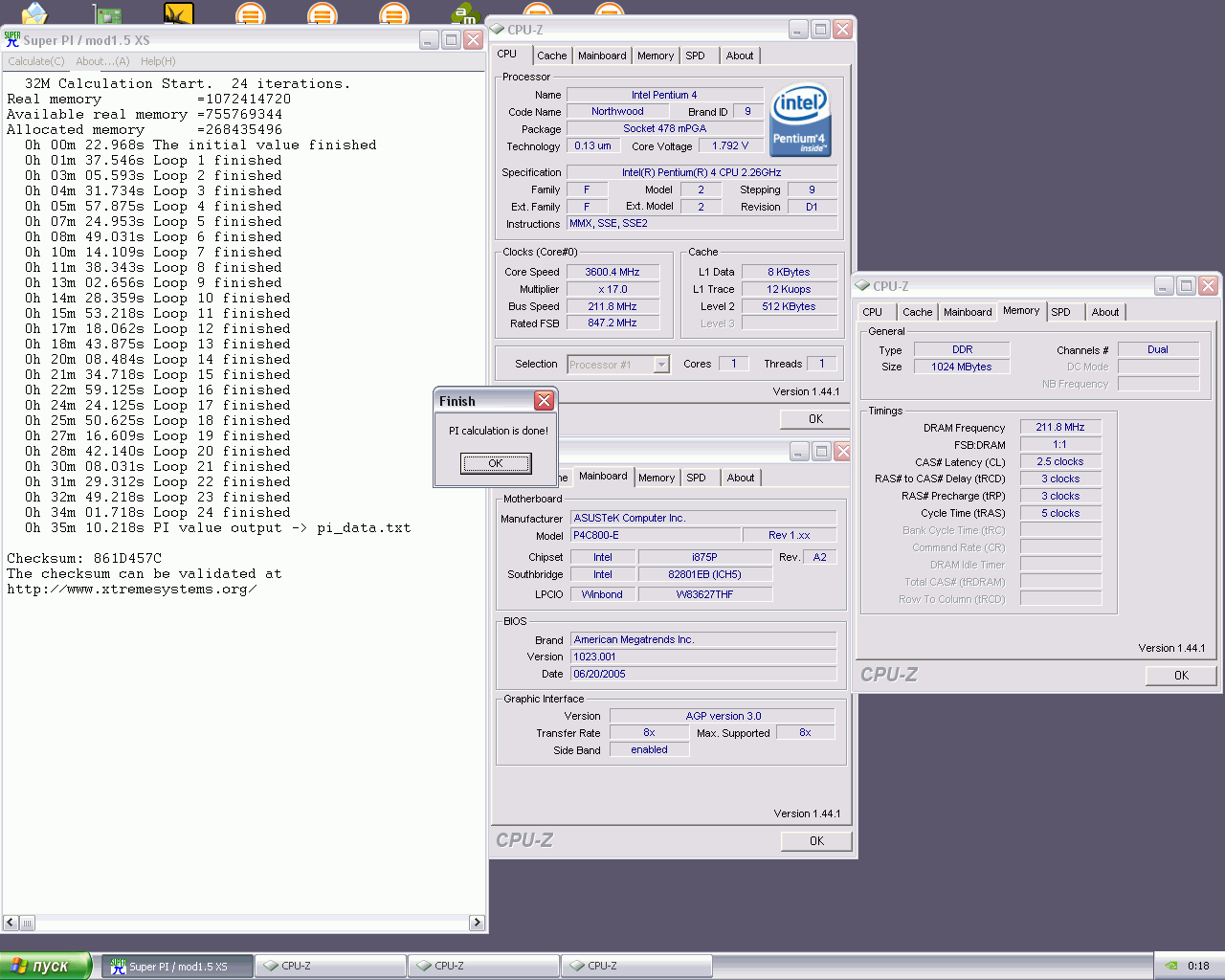Screen dimensions: 1225x980
Task: Click the Windows logo on the пуск button
Action: pos(18,966)
